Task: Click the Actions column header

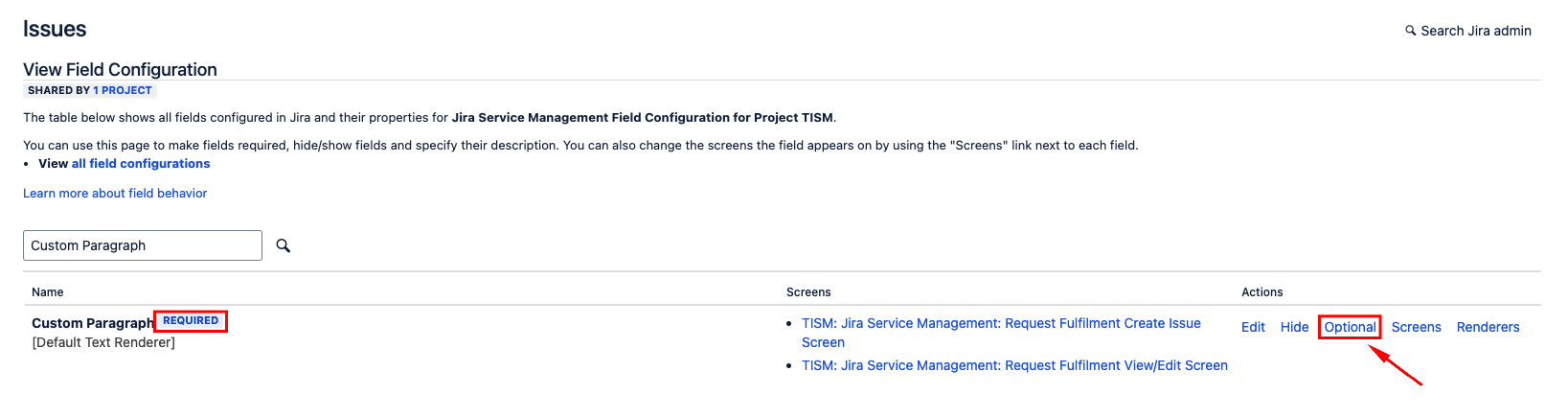Action: point(1261,292)
